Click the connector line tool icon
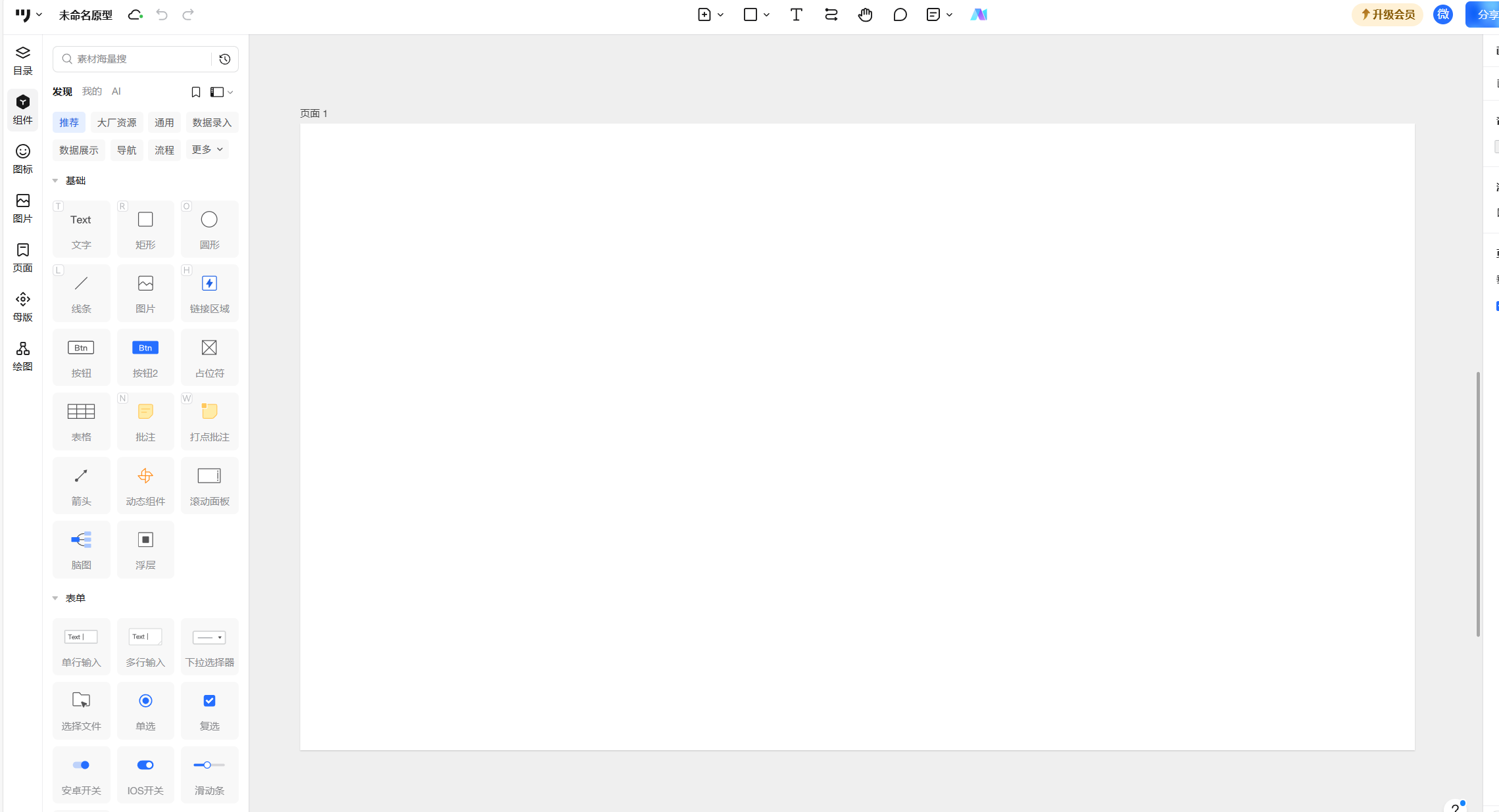The height and width of the screenshot is (812, 1499). 831,14
